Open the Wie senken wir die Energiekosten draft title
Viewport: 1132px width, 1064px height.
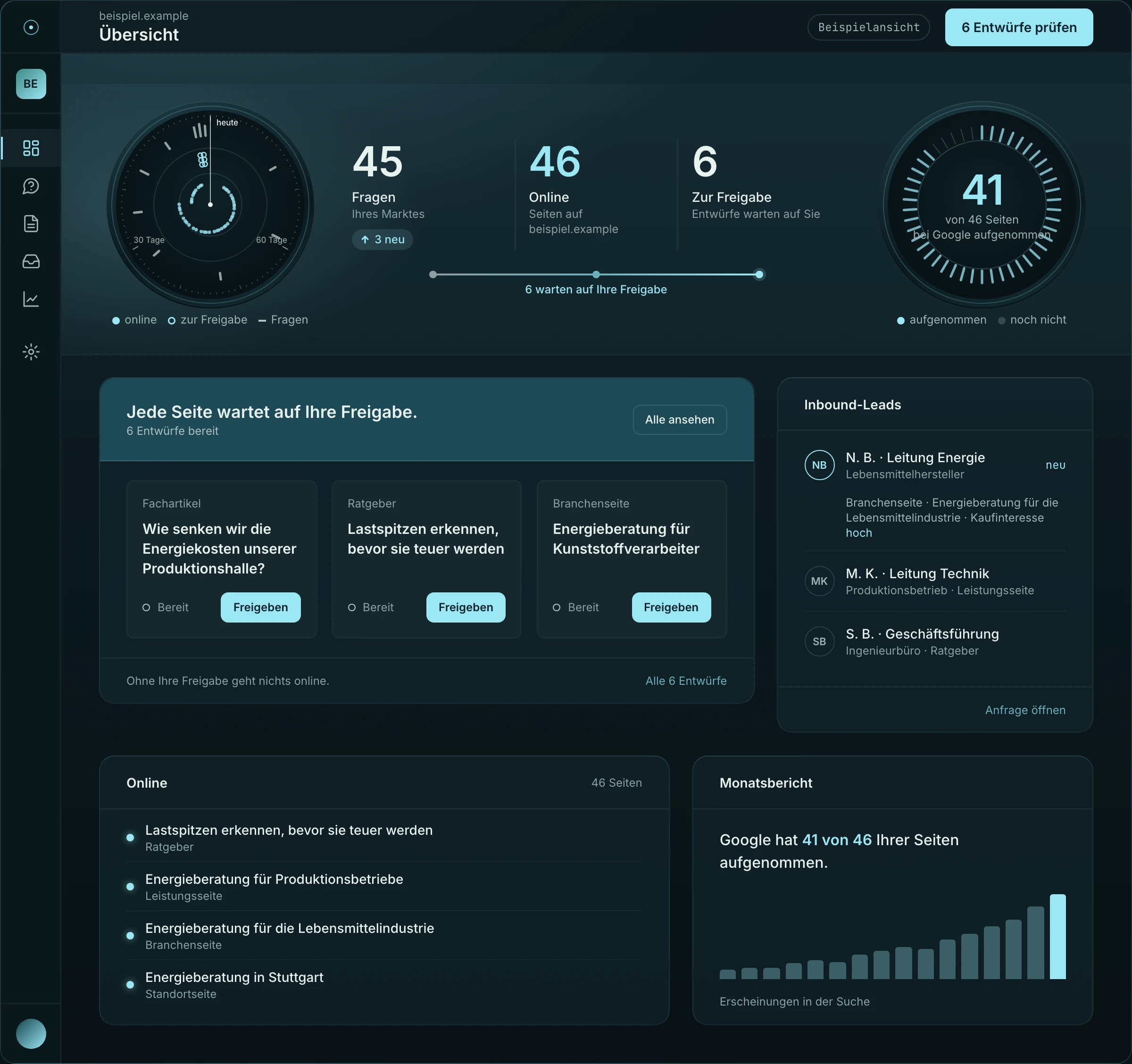tap(219, 549)
